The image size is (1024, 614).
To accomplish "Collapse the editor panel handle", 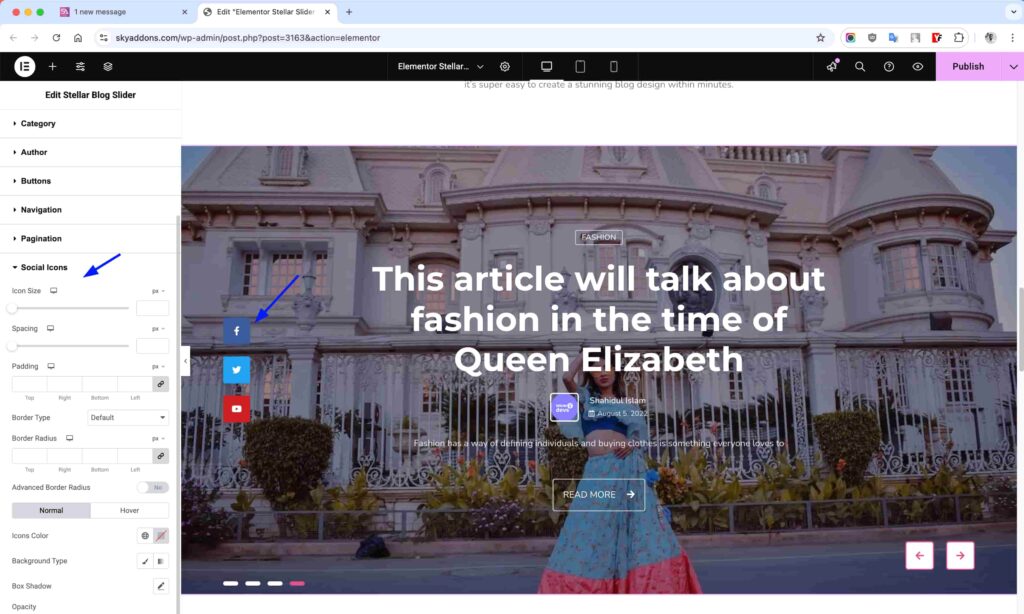I will tap(185, 361).
